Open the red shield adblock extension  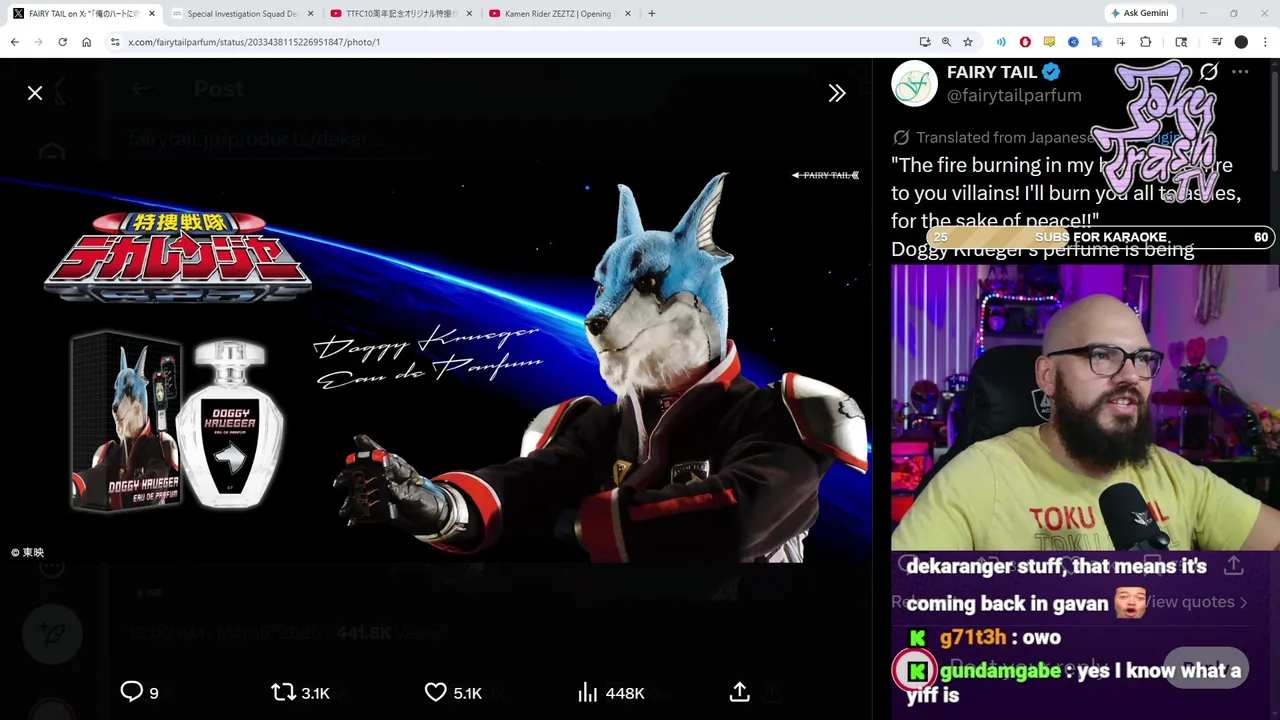1025,42
